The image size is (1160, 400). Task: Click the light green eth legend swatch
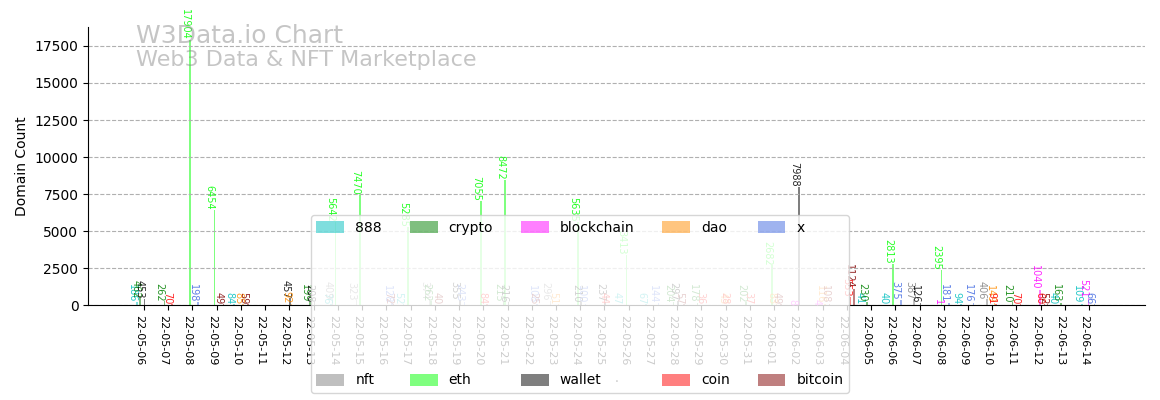click(423, 380)
